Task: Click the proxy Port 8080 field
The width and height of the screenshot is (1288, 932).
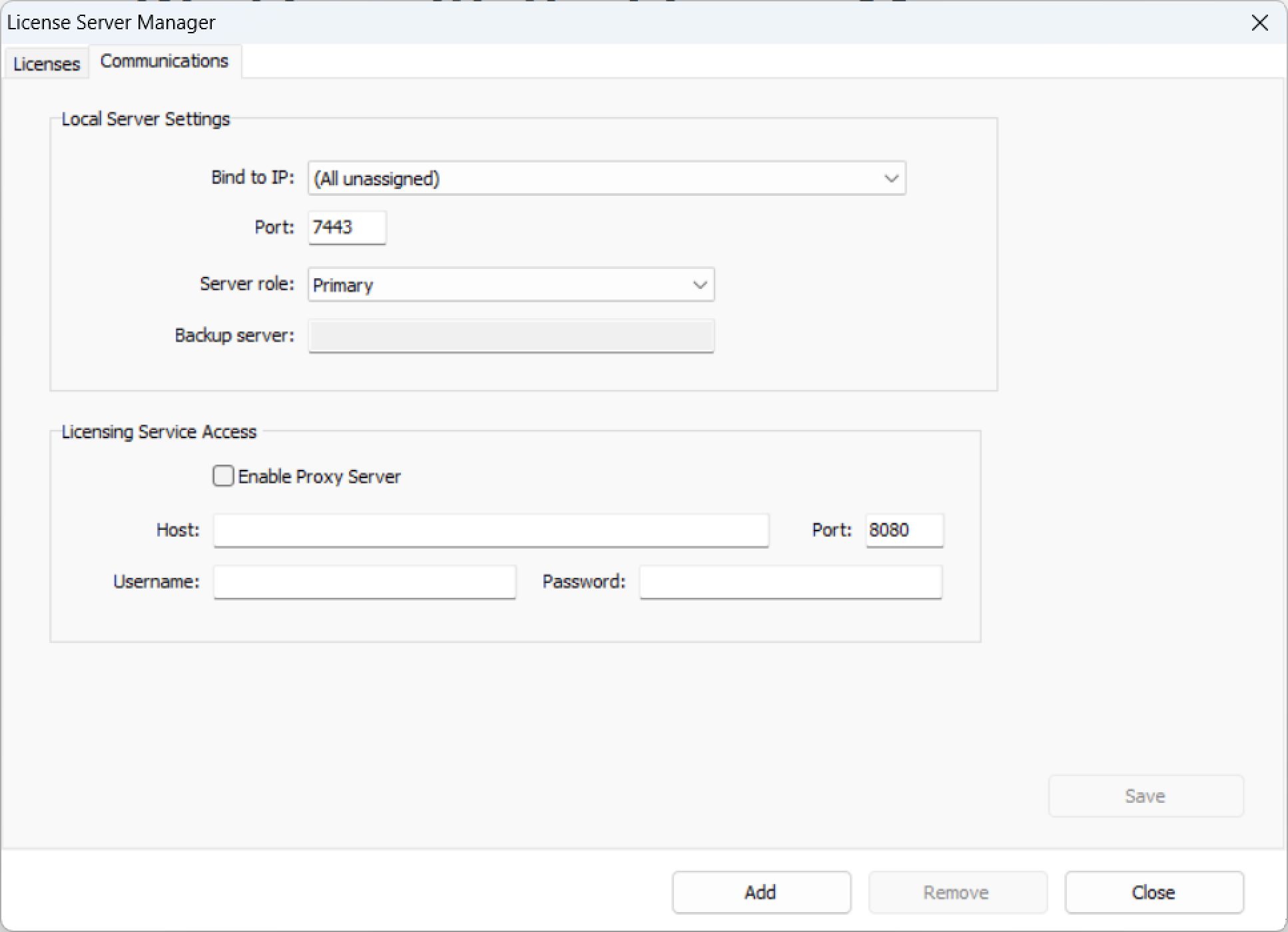Action: 904,531
